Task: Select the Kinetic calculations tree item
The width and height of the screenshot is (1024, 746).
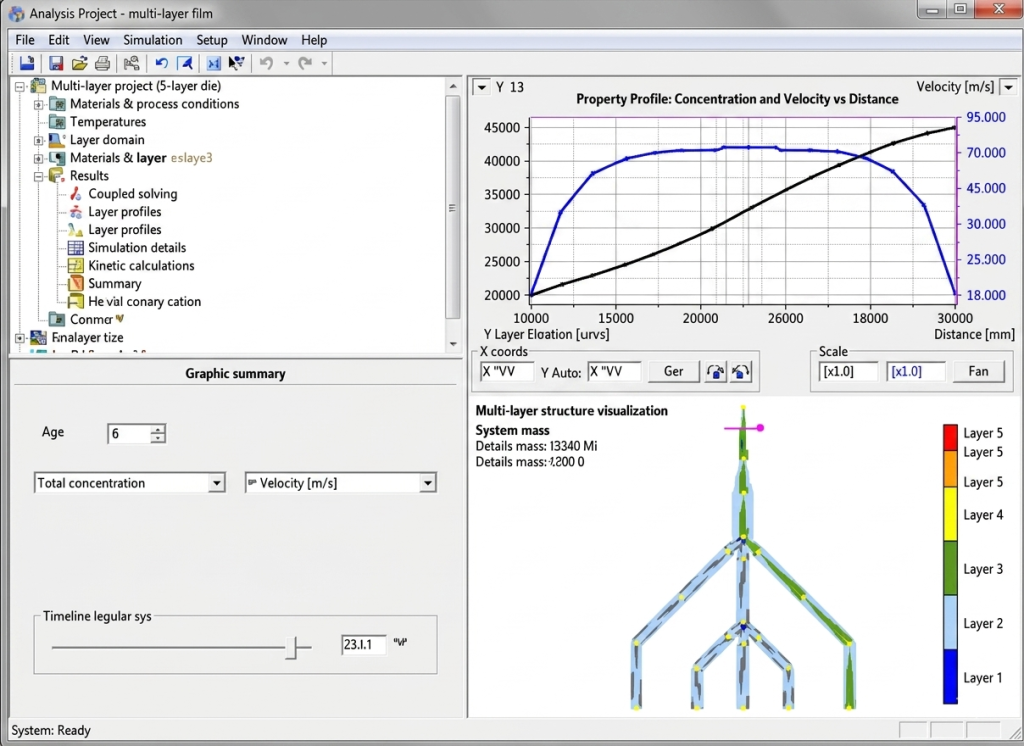Action: 141,266
